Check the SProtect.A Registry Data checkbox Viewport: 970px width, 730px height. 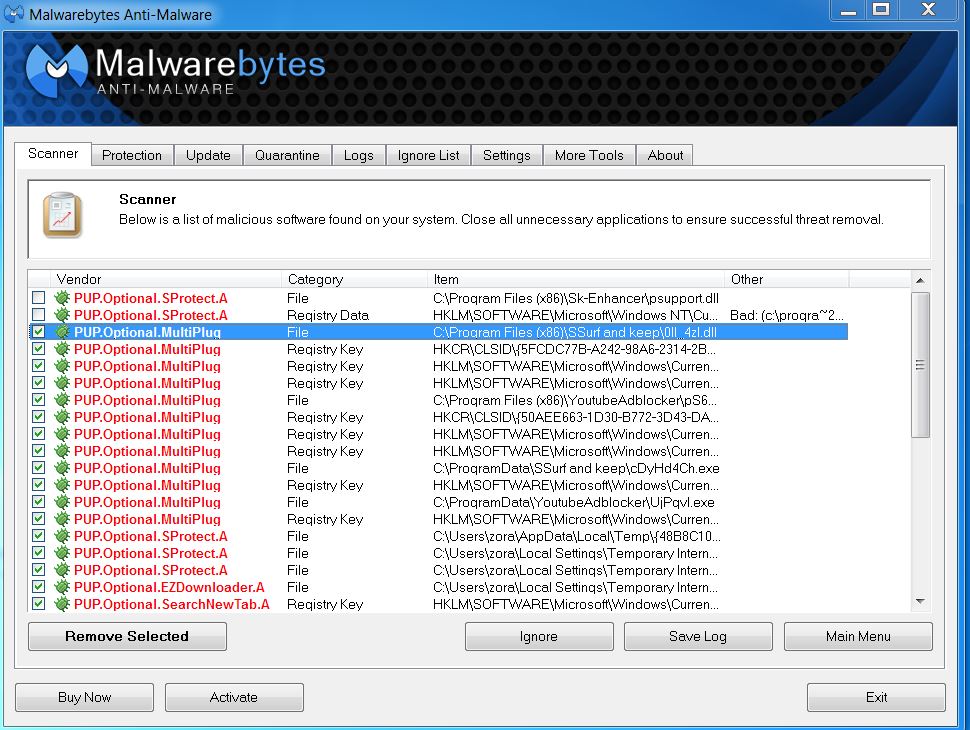[38, 314]
